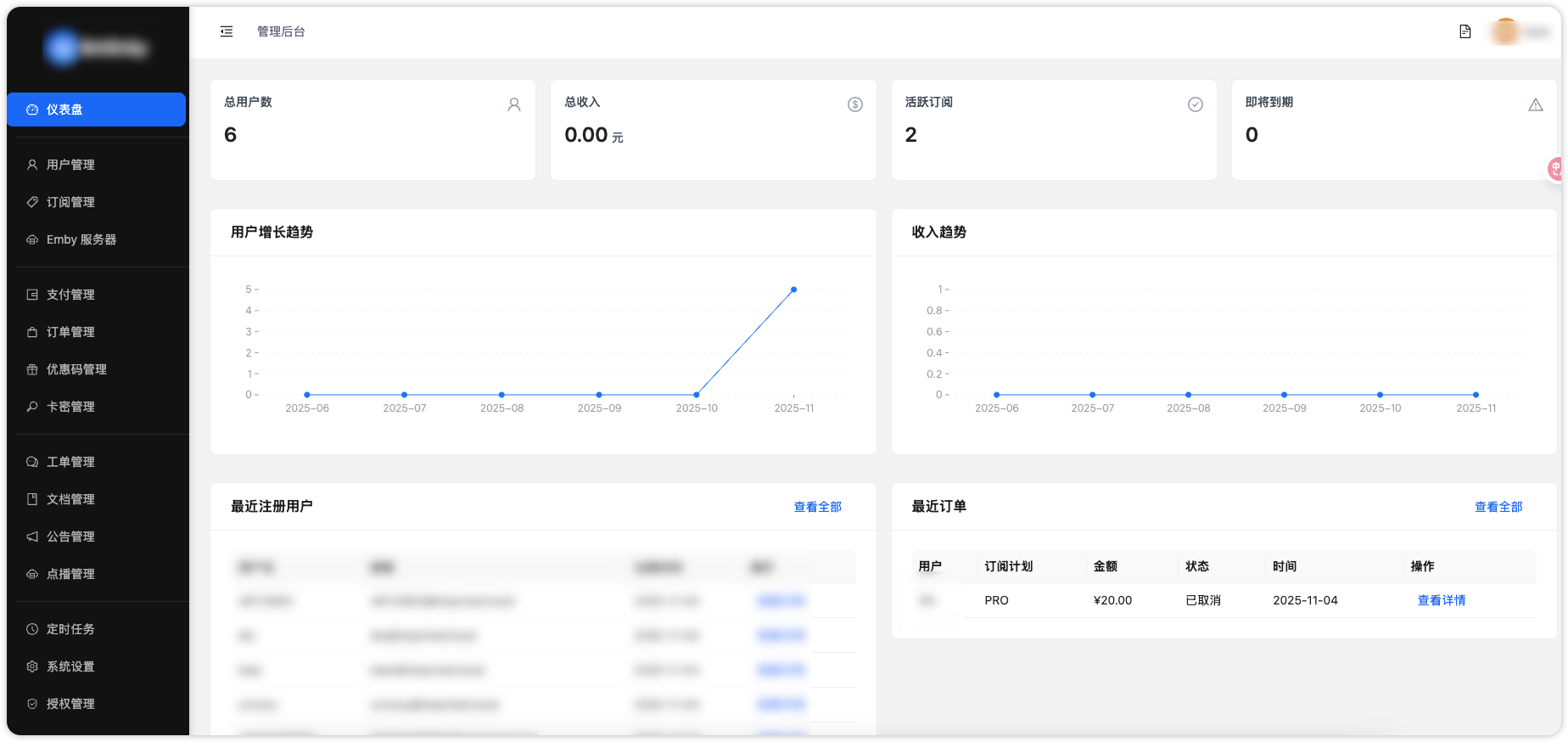Image resolution: width=1568 pixels, height=742 pixels.
Task: Open 系统设置 in sidebar
Action: tap(70, 666)
